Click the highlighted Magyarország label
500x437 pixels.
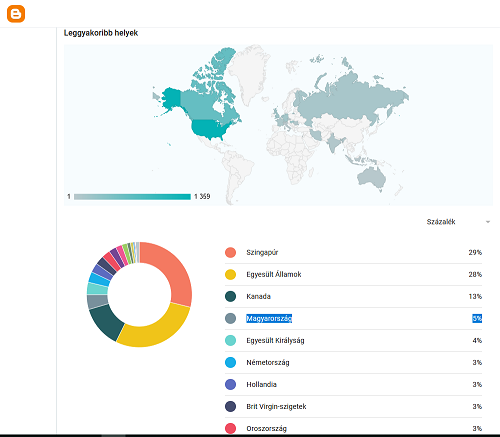tap(269, 319)
